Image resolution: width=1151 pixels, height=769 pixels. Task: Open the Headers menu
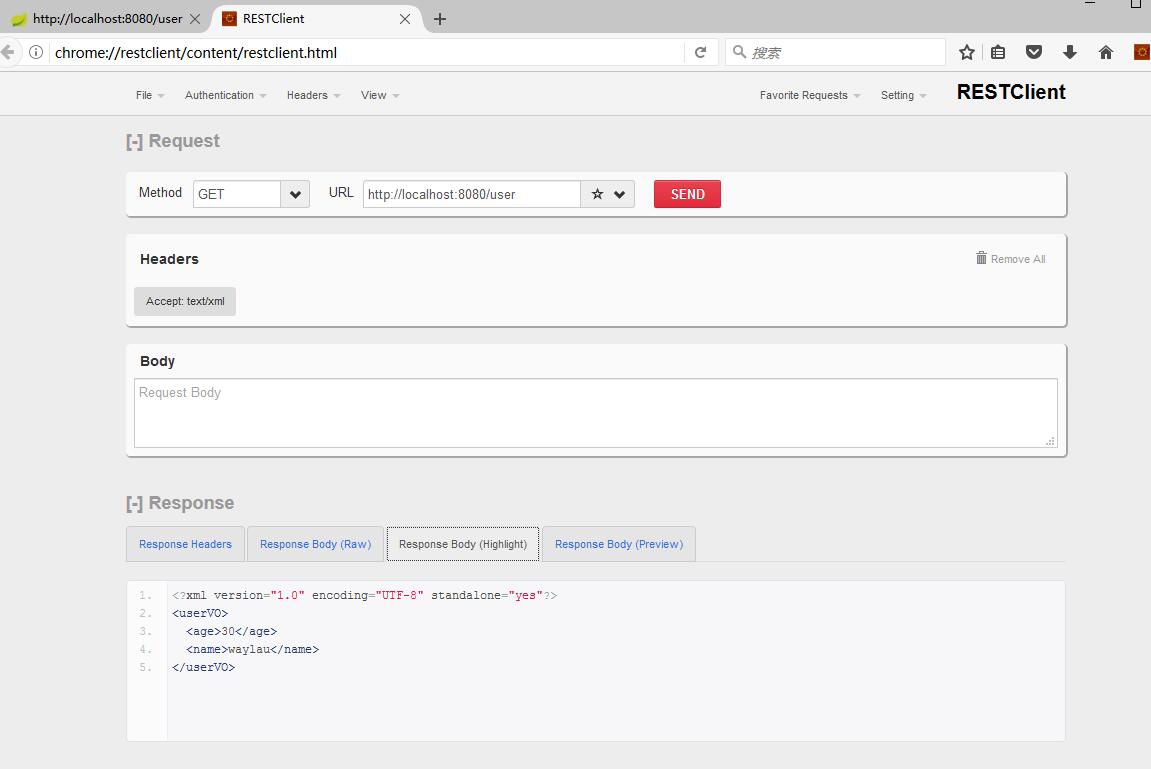coord(313,95)
